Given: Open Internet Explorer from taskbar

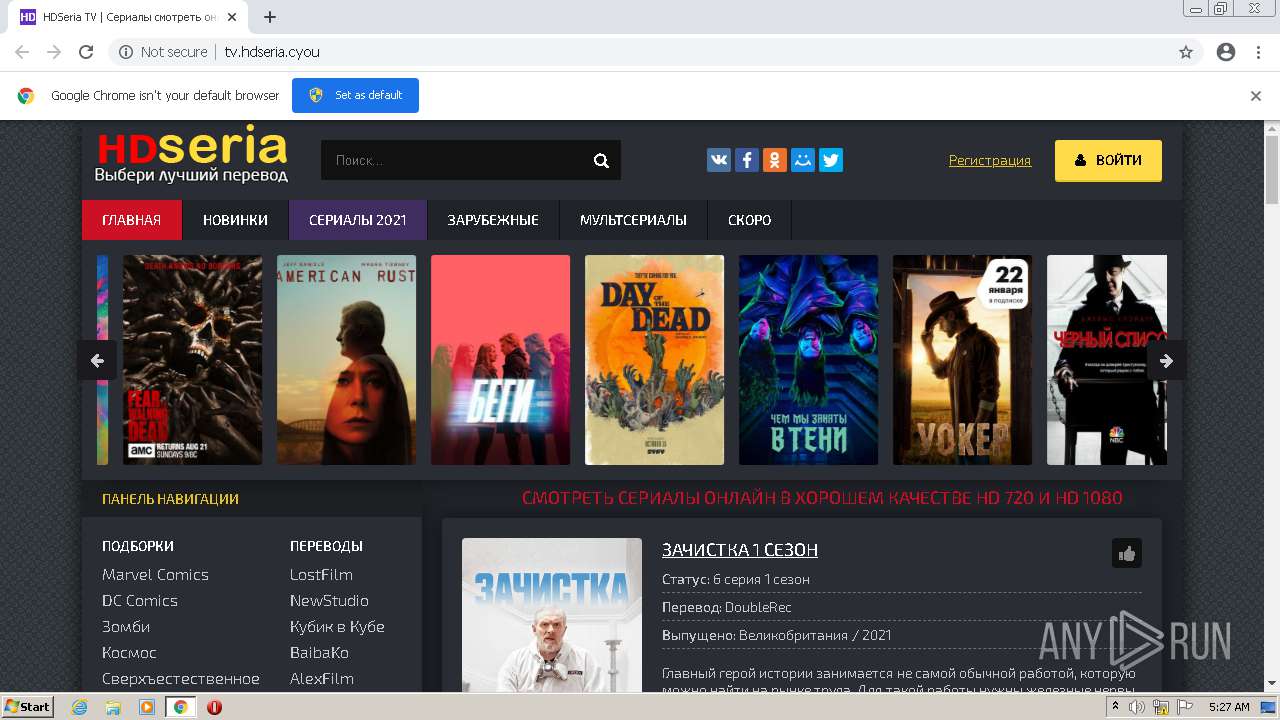Looking at the screenshot, I should pos(80,707).
